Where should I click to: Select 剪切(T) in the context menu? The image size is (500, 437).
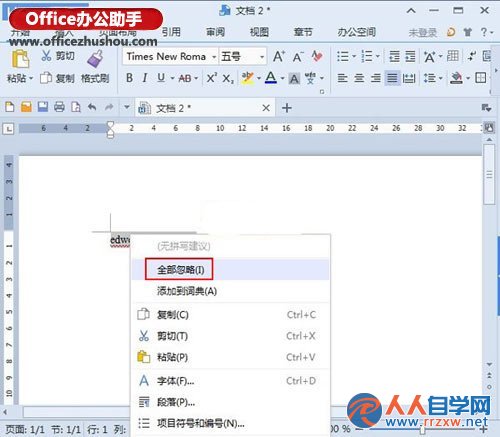click(230, 336)
